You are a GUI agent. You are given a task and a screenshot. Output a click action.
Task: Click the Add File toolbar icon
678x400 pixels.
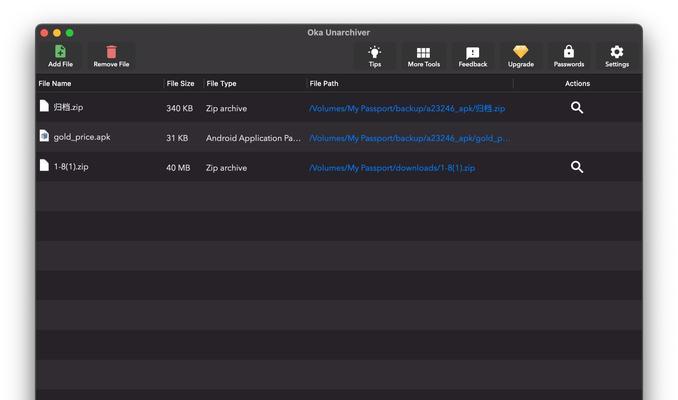[x=61, y=51]
